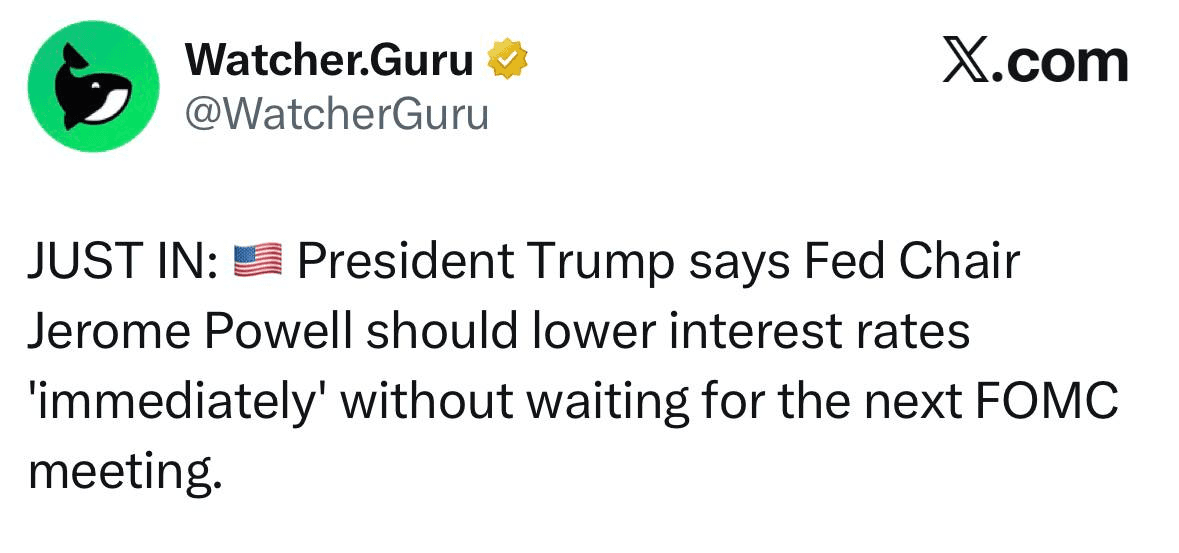Click the "JUST IN:" text

click(124, 263)
